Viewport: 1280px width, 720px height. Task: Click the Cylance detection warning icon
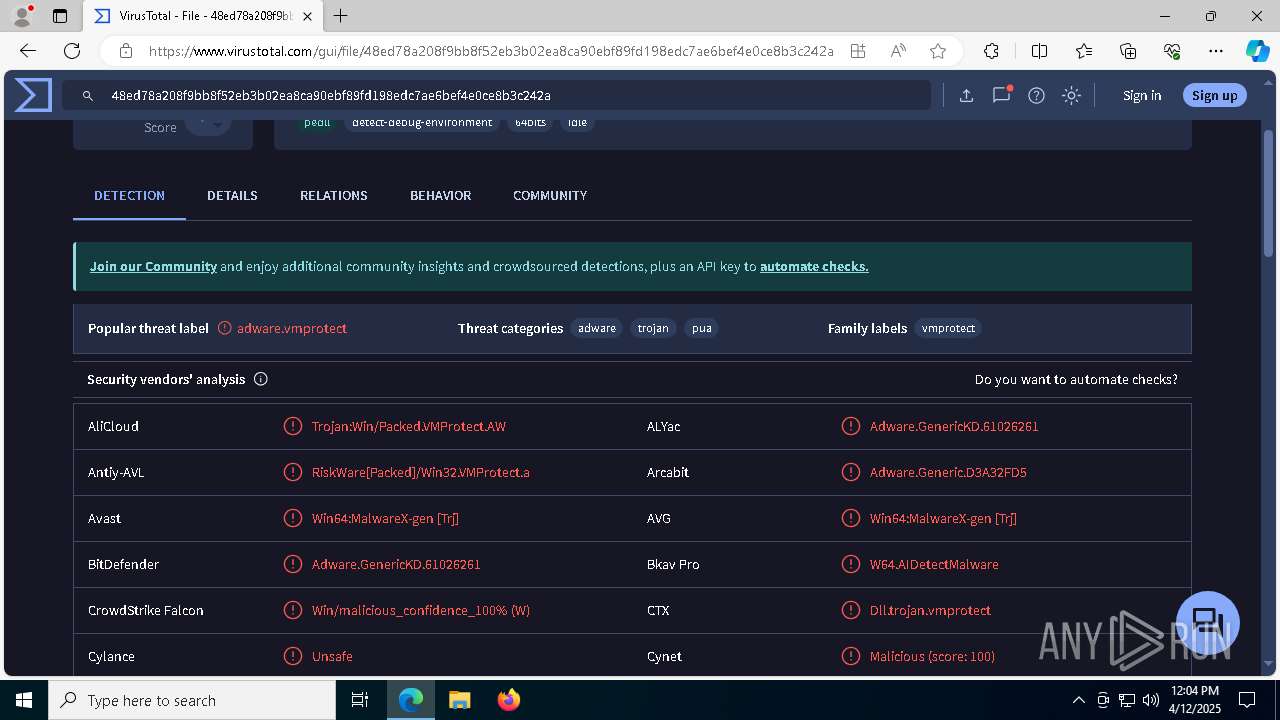coord(293,656)
